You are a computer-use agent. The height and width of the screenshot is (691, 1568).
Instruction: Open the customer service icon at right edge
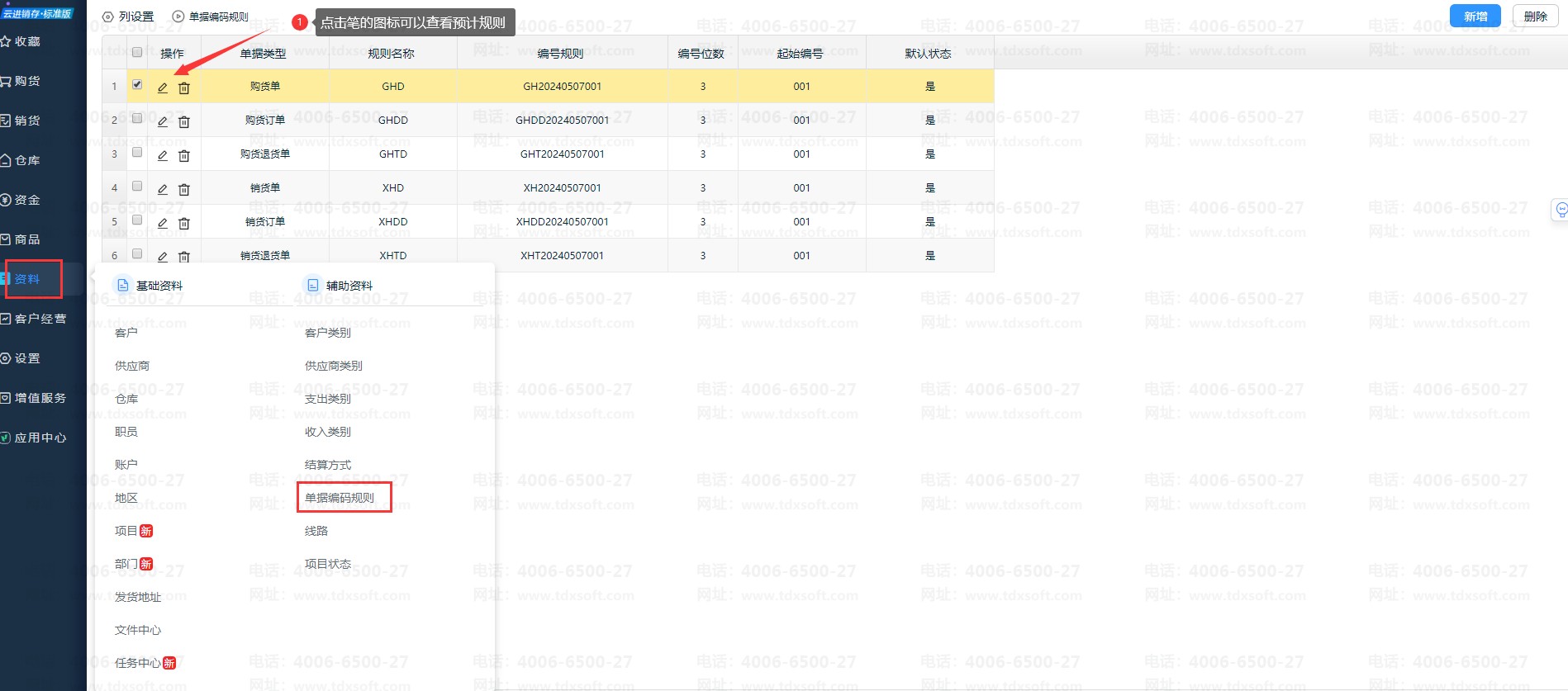coord(1560,209)
